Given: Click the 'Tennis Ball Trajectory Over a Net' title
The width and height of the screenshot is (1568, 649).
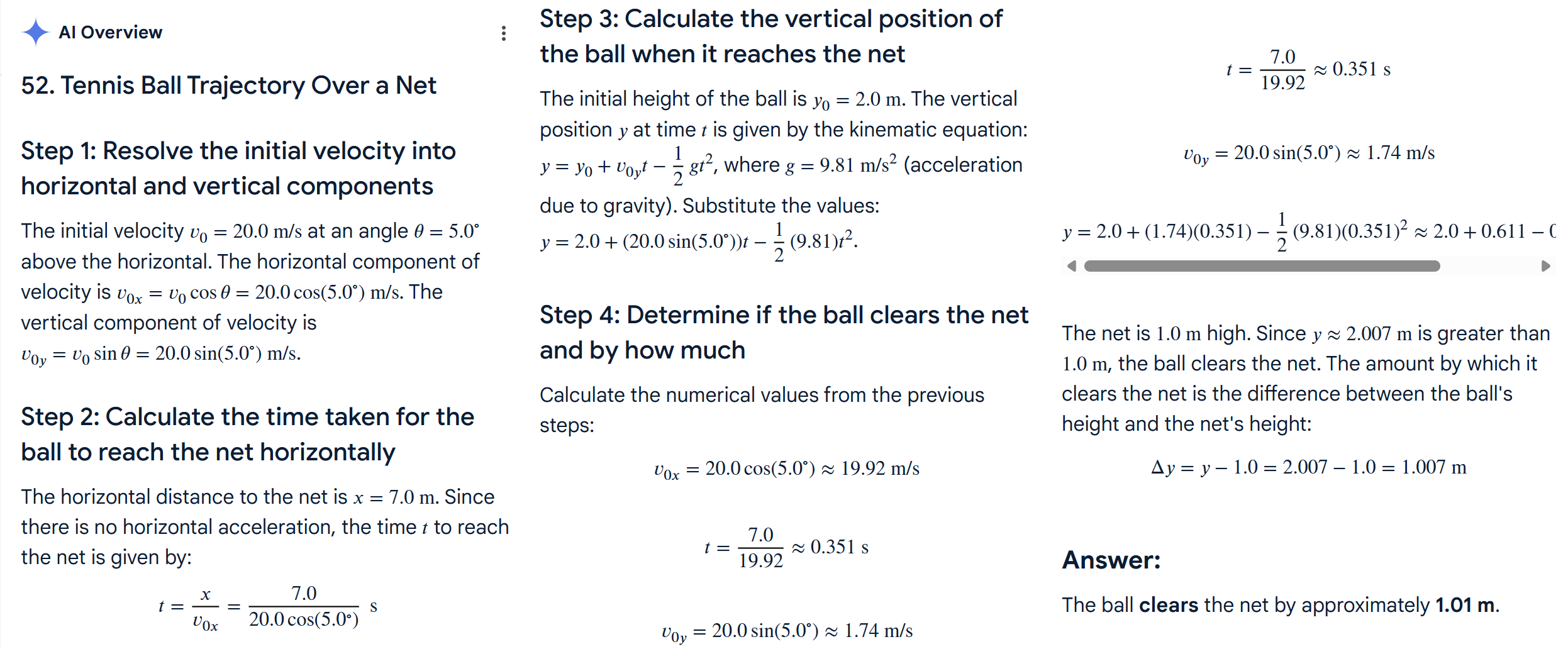Looking at the screenshot, I should click(228, 86).
